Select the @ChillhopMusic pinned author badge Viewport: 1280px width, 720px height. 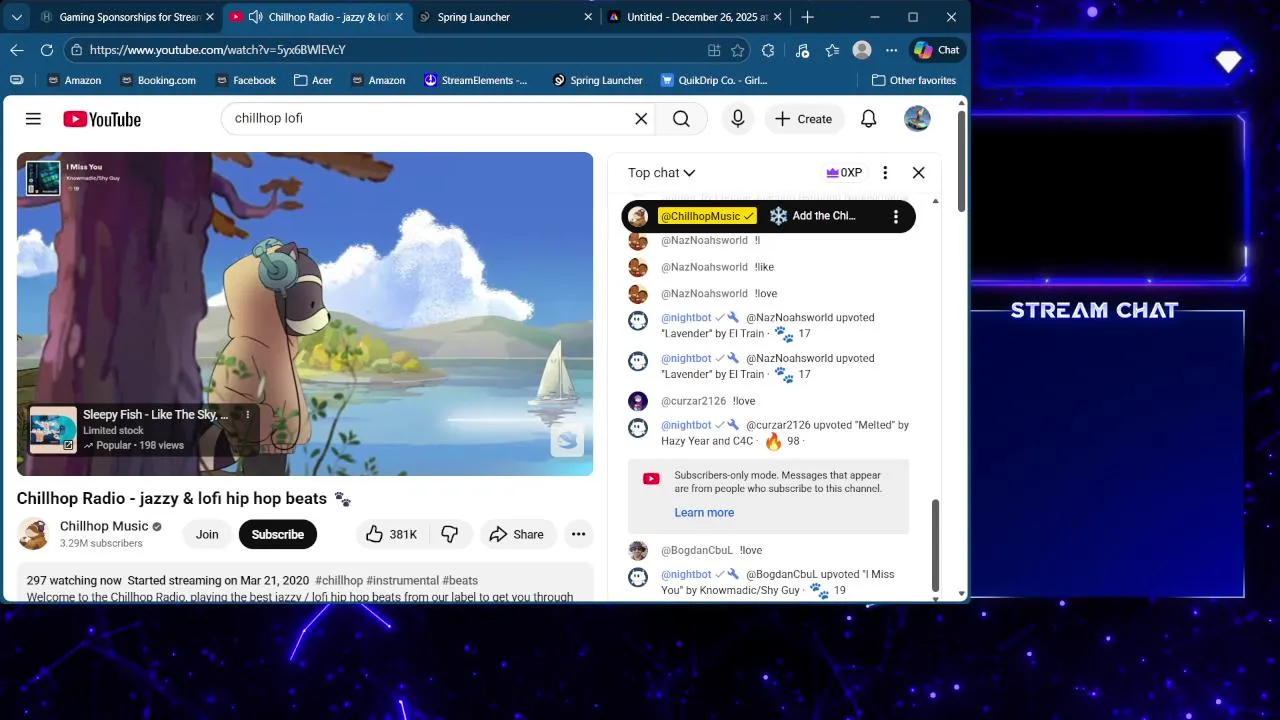coord(707,216)
